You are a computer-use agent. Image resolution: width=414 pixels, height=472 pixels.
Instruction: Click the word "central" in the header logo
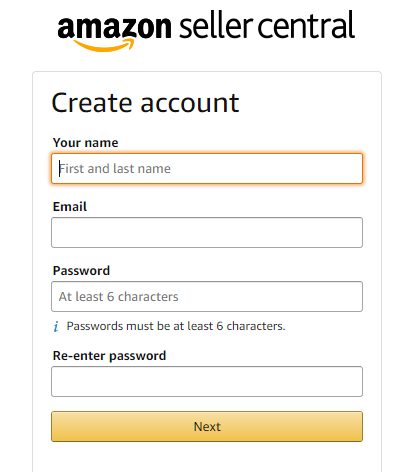(306, 25)
